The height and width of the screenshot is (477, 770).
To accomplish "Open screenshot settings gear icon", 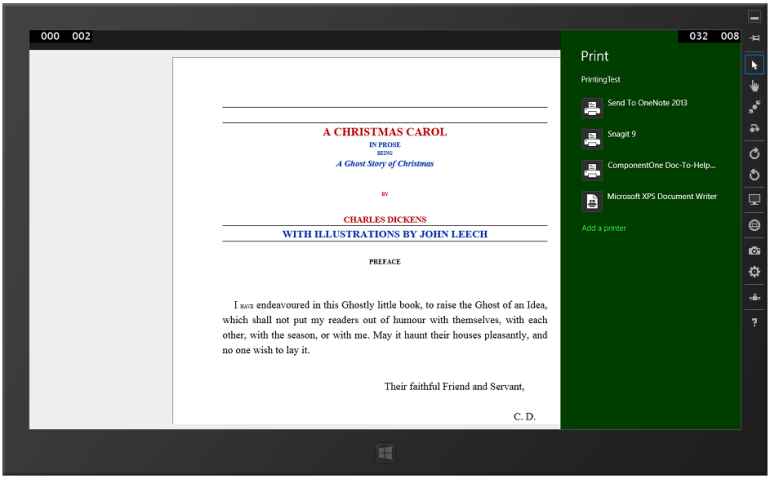I will click(754, 272).
